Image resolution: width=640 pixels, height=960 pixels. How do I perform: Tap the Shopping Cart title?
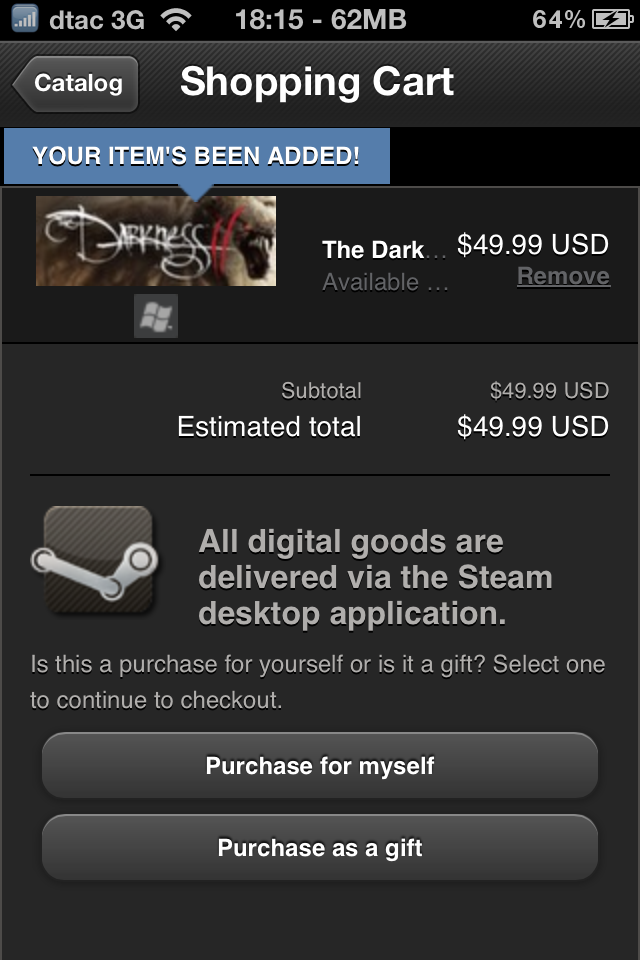pyautogui.click(x=317, y=82)
